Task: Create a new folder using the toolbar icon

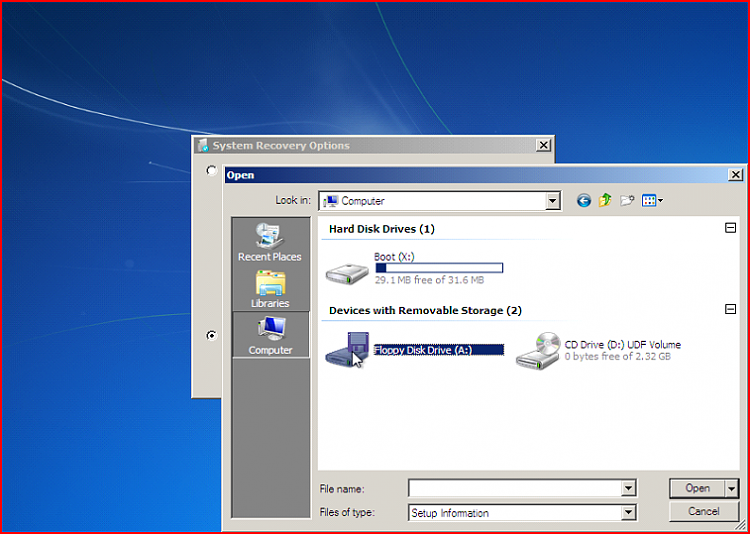Action: [627, 200]
